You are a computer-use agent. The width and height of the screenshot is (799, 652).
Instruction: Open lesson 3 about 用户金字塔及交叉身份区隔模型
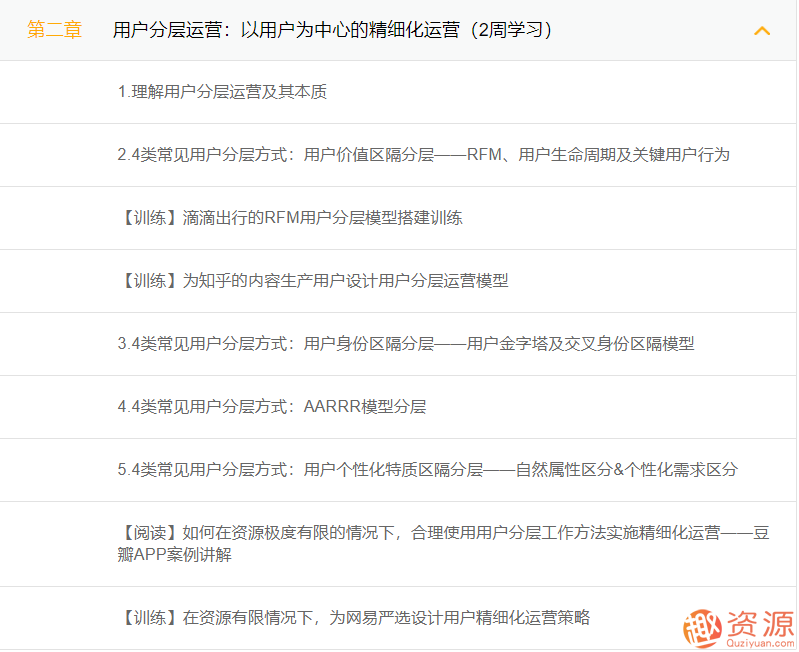[406, 344]
